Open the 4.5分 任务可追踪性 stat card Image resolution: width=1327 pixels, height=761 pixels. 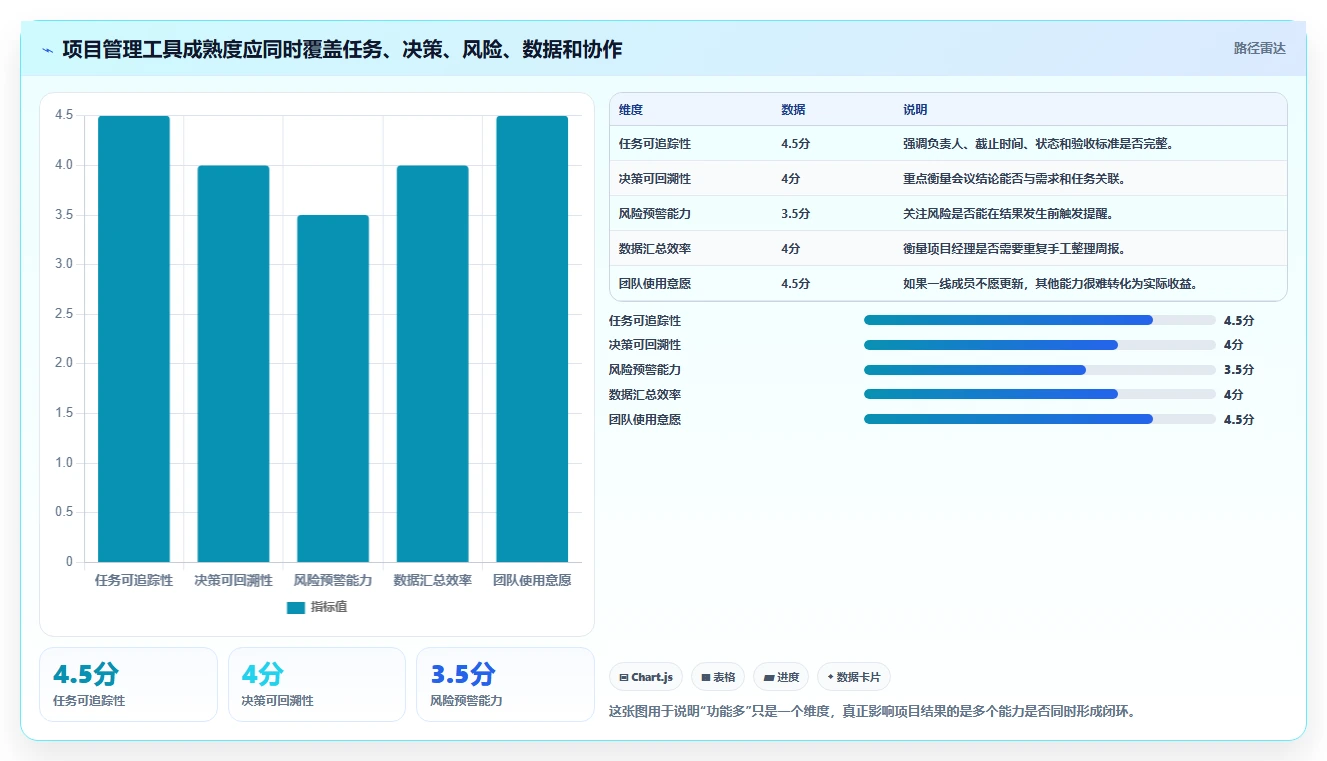[x=128, y=684]
